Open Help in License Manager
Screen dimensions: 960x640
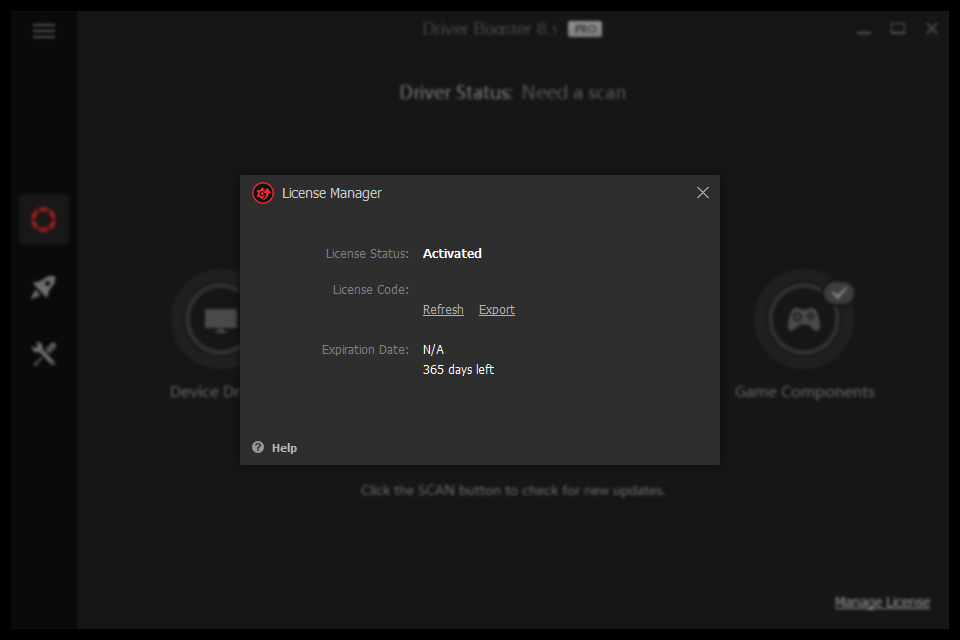point(284,448)
